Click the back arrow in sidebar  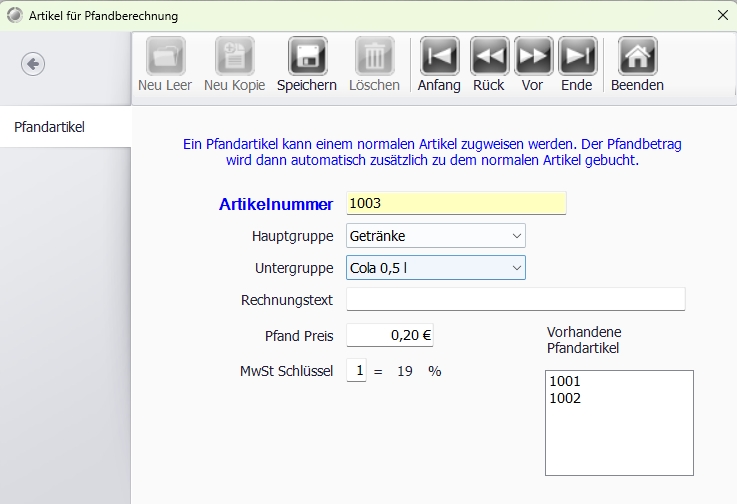pos(33,64)
